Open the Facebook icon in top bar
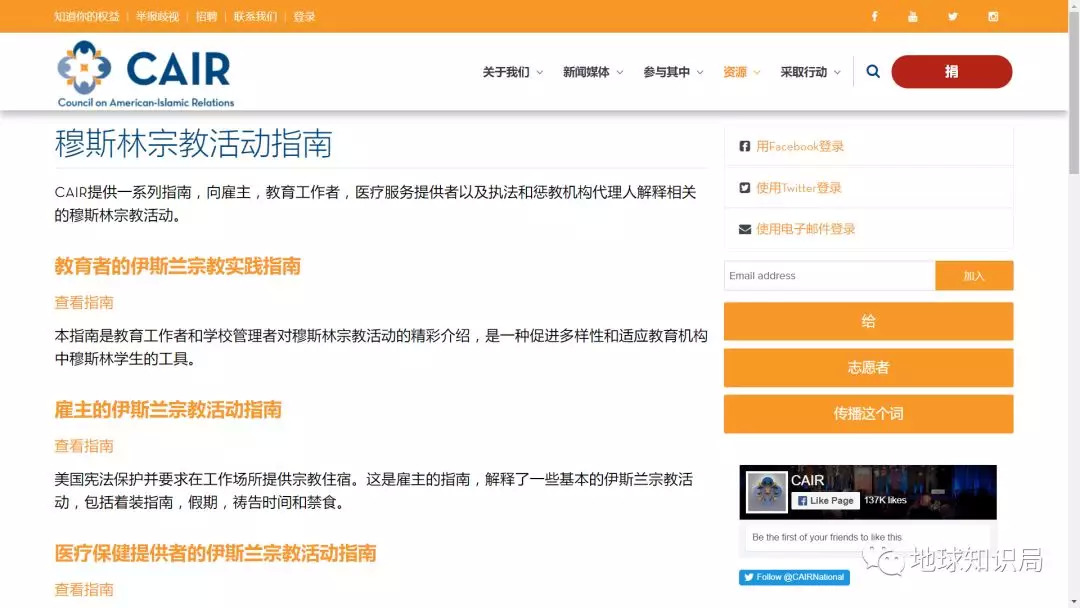Viewport: 1080px width, 608px height. point(874,17)
